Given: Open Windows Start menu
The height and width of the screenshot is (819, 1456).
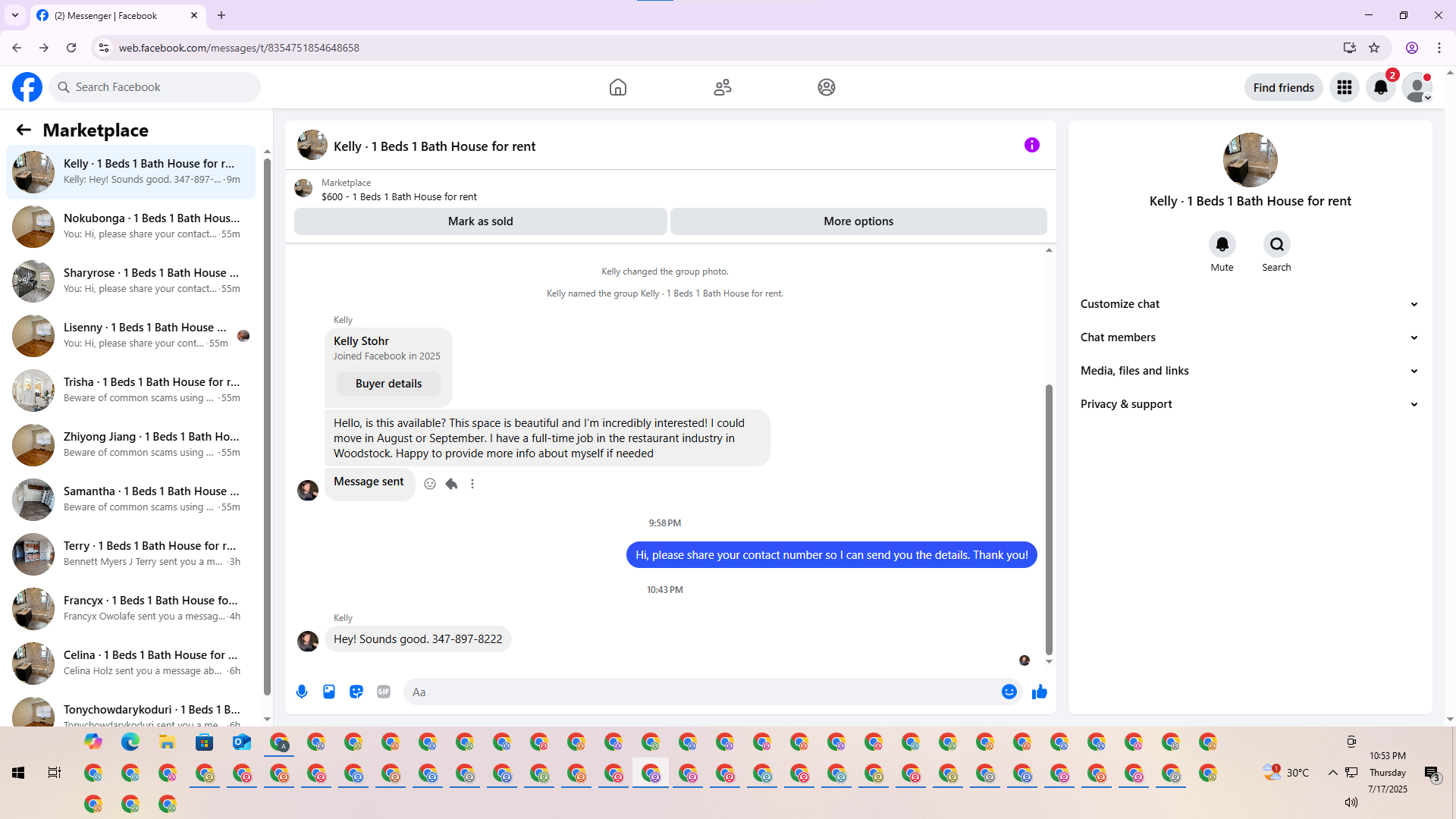Looking at the screenshot, I should coord(18,773).
